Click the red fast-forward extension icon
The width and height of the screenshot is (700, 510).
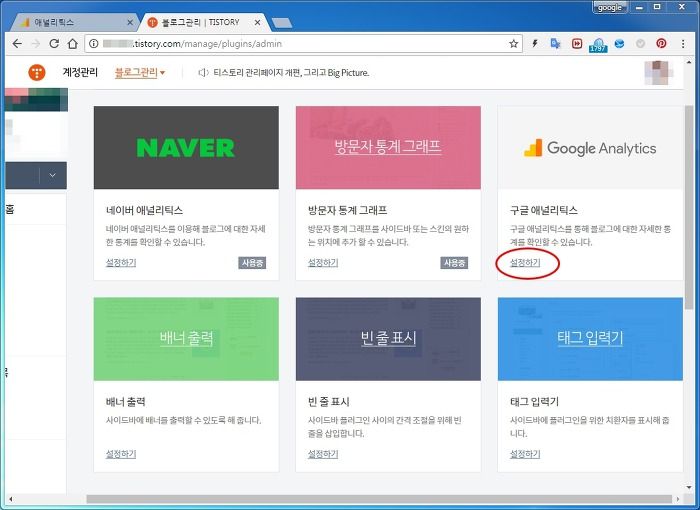(577, 43)
